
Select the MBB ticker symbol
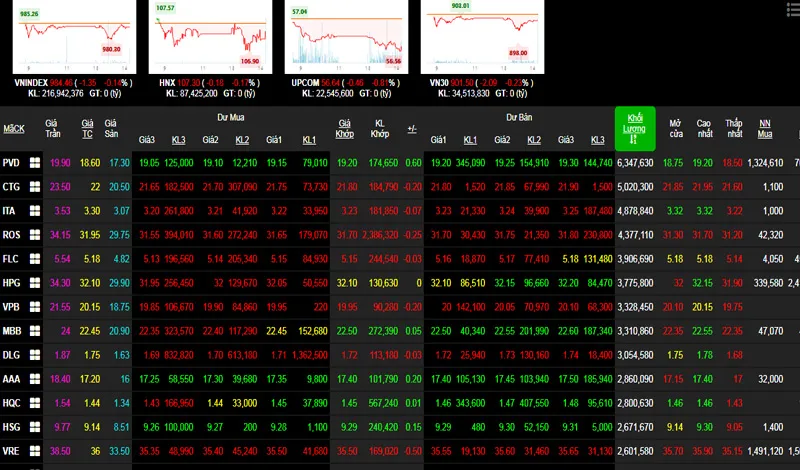point(12,331)
